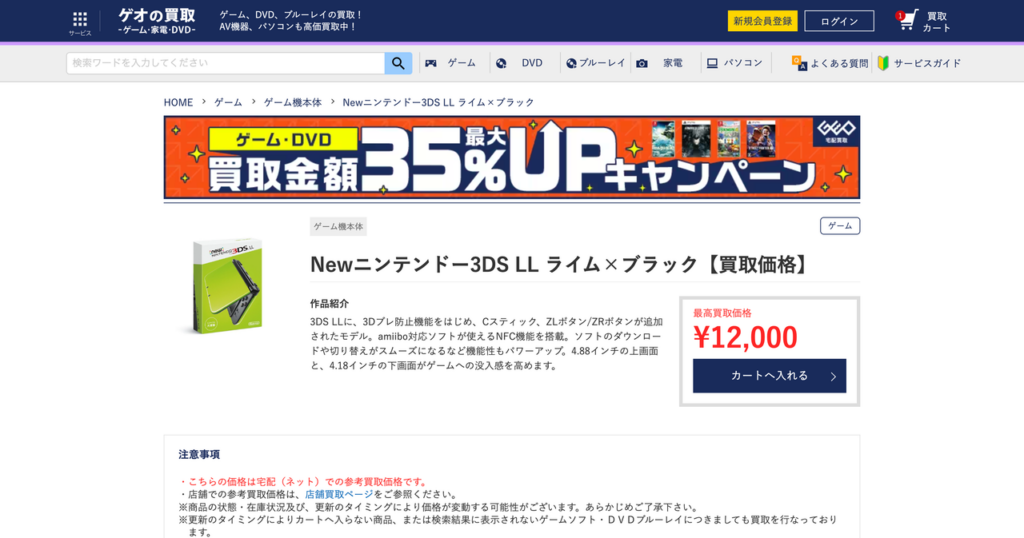Click the ゲーム breadcrumb link

[x=228, y=103]
